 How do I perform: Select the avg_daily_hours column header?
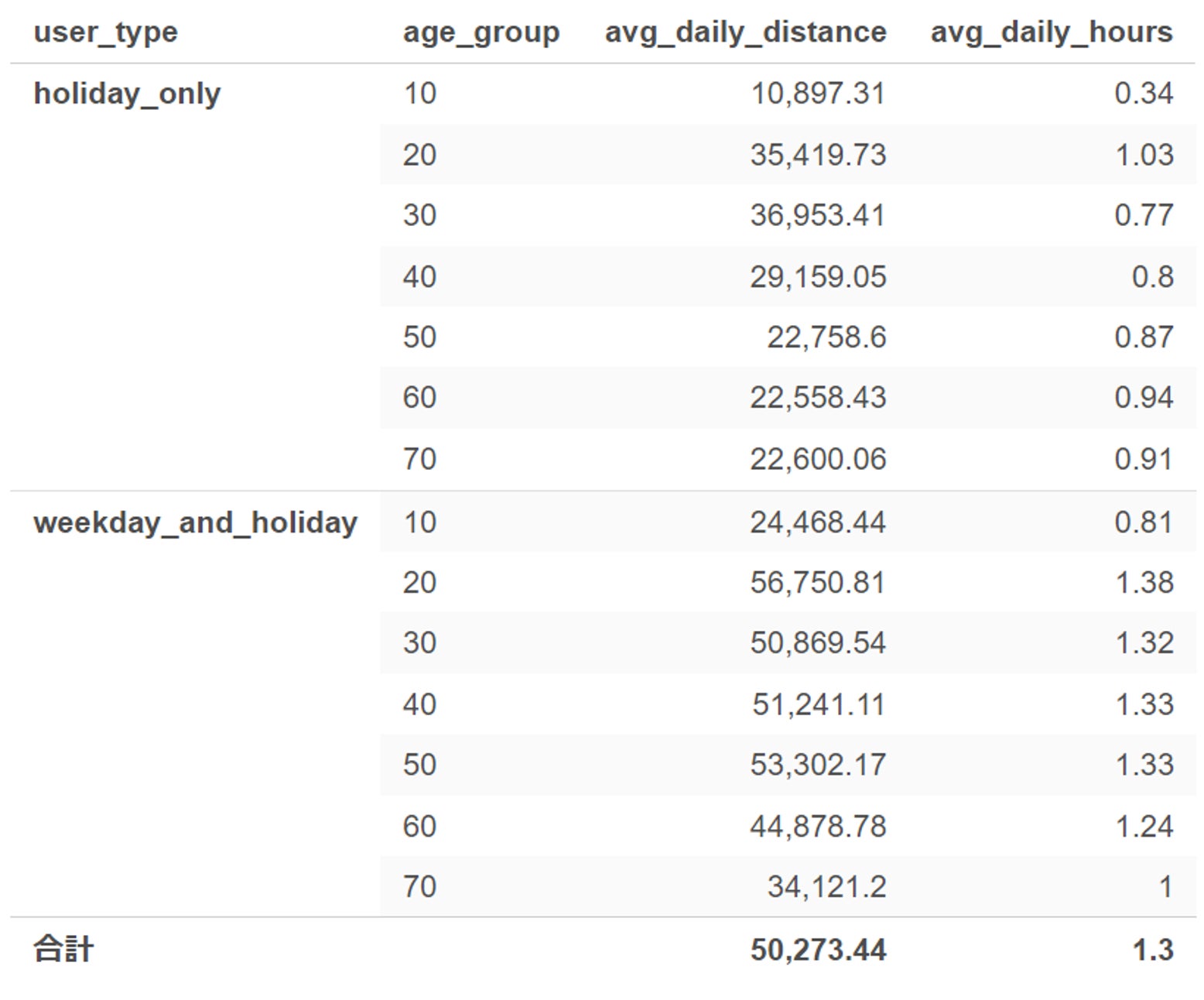1051,33
